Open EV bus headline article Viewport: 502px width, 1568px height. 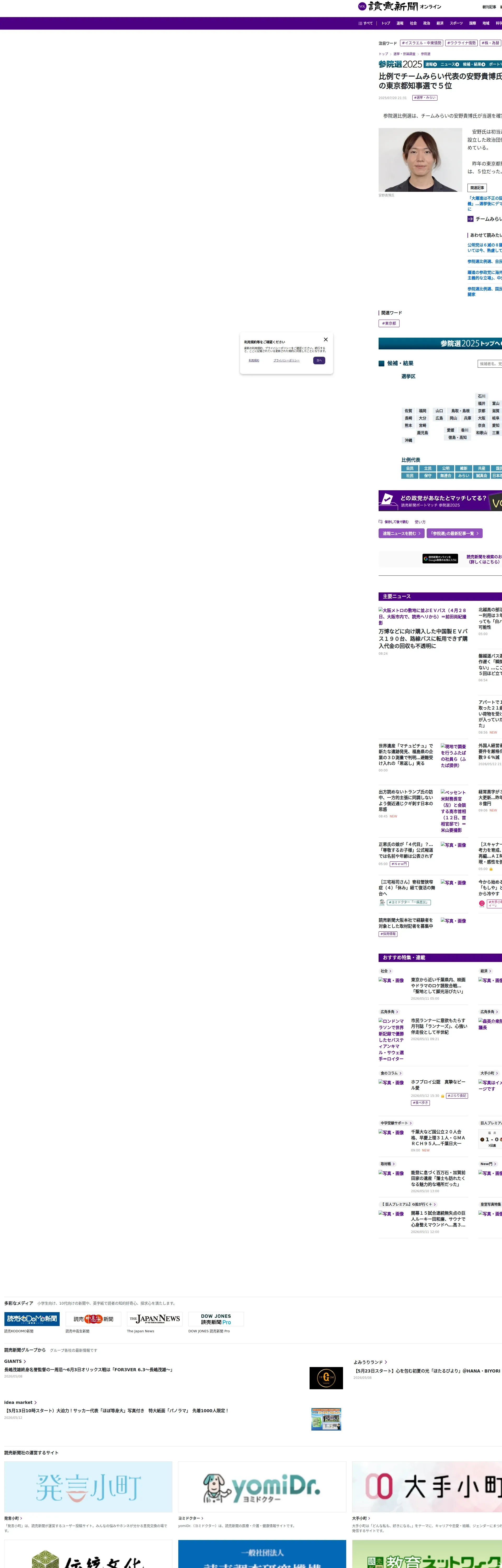[x=423, y=638]
